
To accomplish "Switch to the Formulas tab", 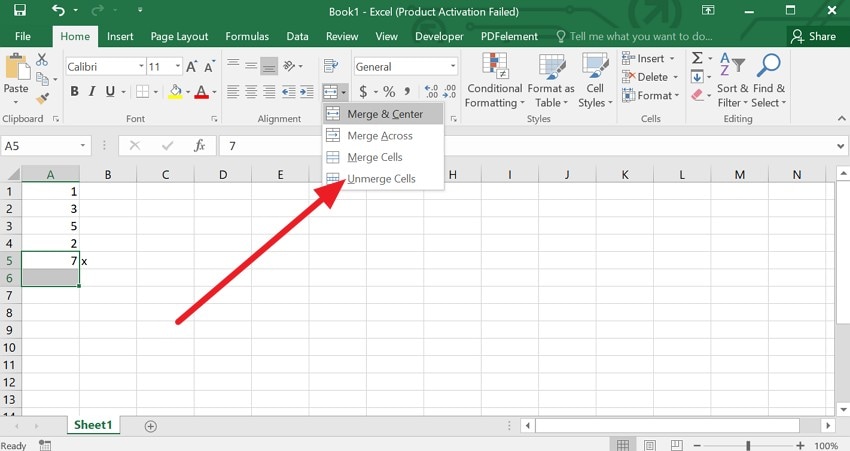I will pos(247,36).
